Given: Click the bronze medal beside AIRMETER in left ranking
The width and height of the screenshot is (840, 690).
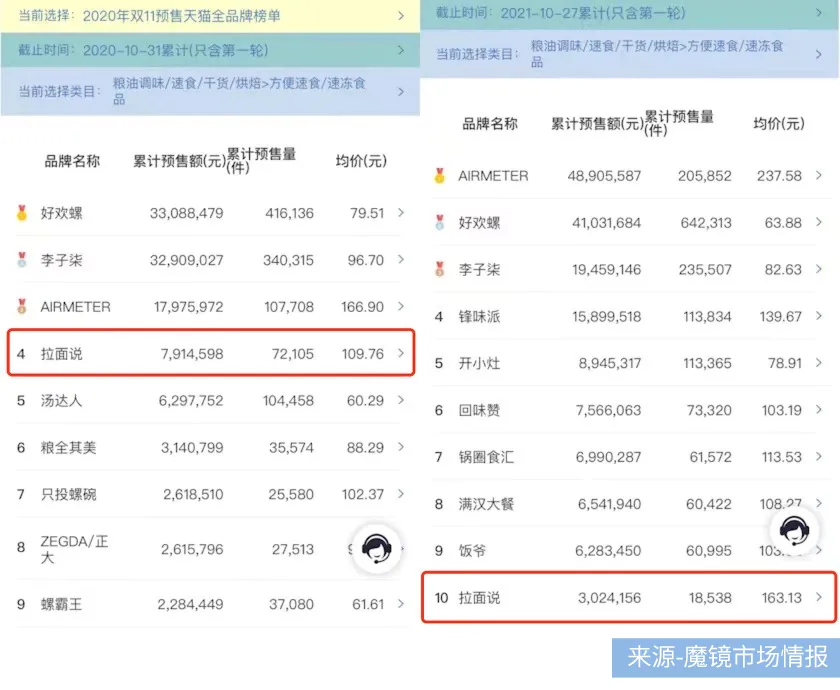Looking at the screenshot, I should 22,306.
